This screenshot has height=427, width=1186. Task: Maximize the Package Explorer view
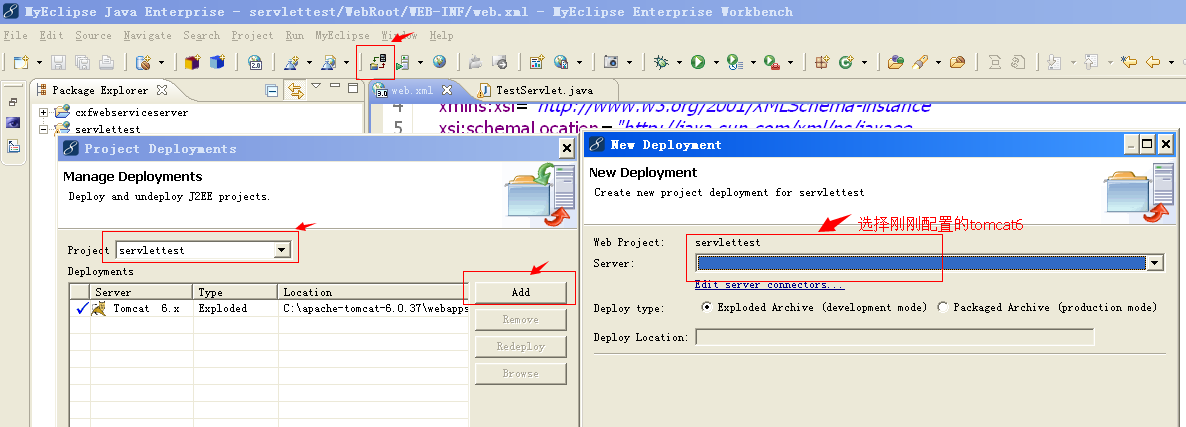pos(353,88)
